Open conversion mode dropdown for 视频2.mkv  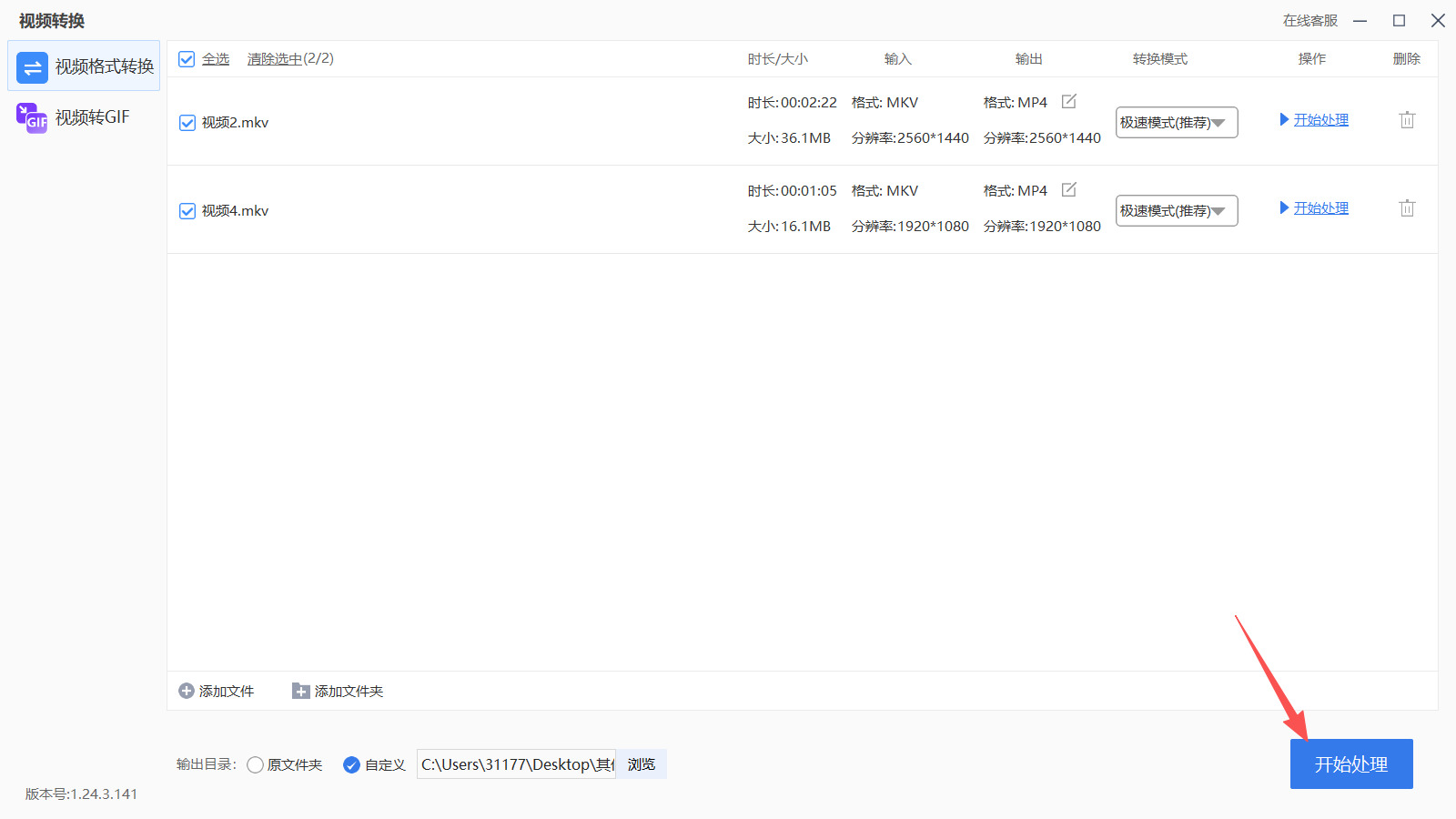pos(1177,122)
